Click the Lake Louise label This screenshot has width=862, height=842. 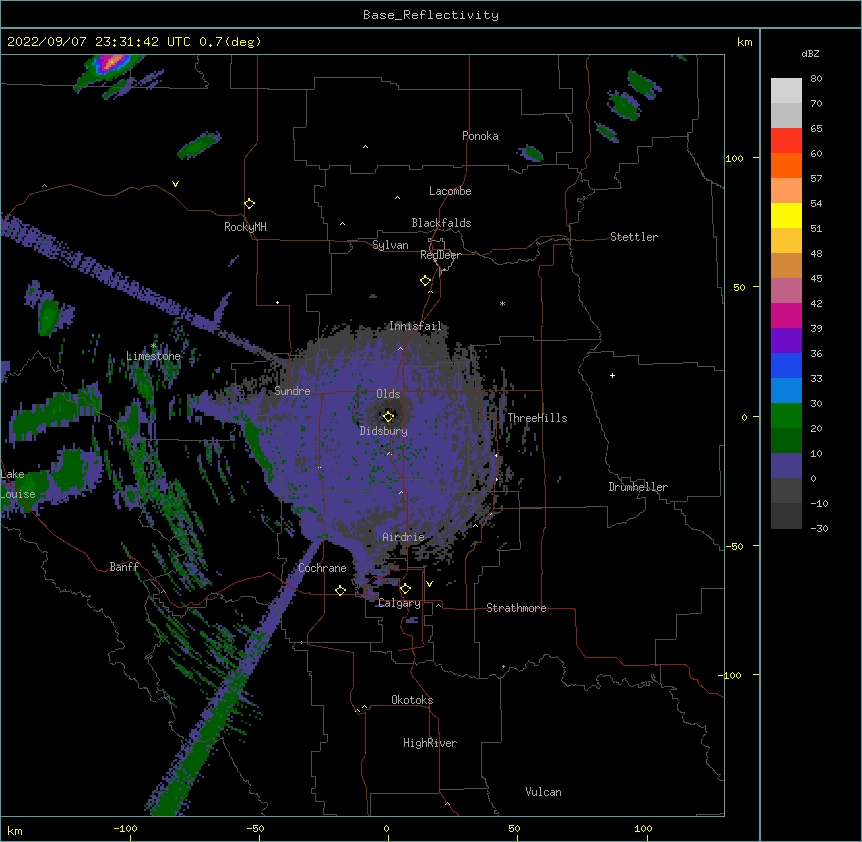tap(18, 484)
